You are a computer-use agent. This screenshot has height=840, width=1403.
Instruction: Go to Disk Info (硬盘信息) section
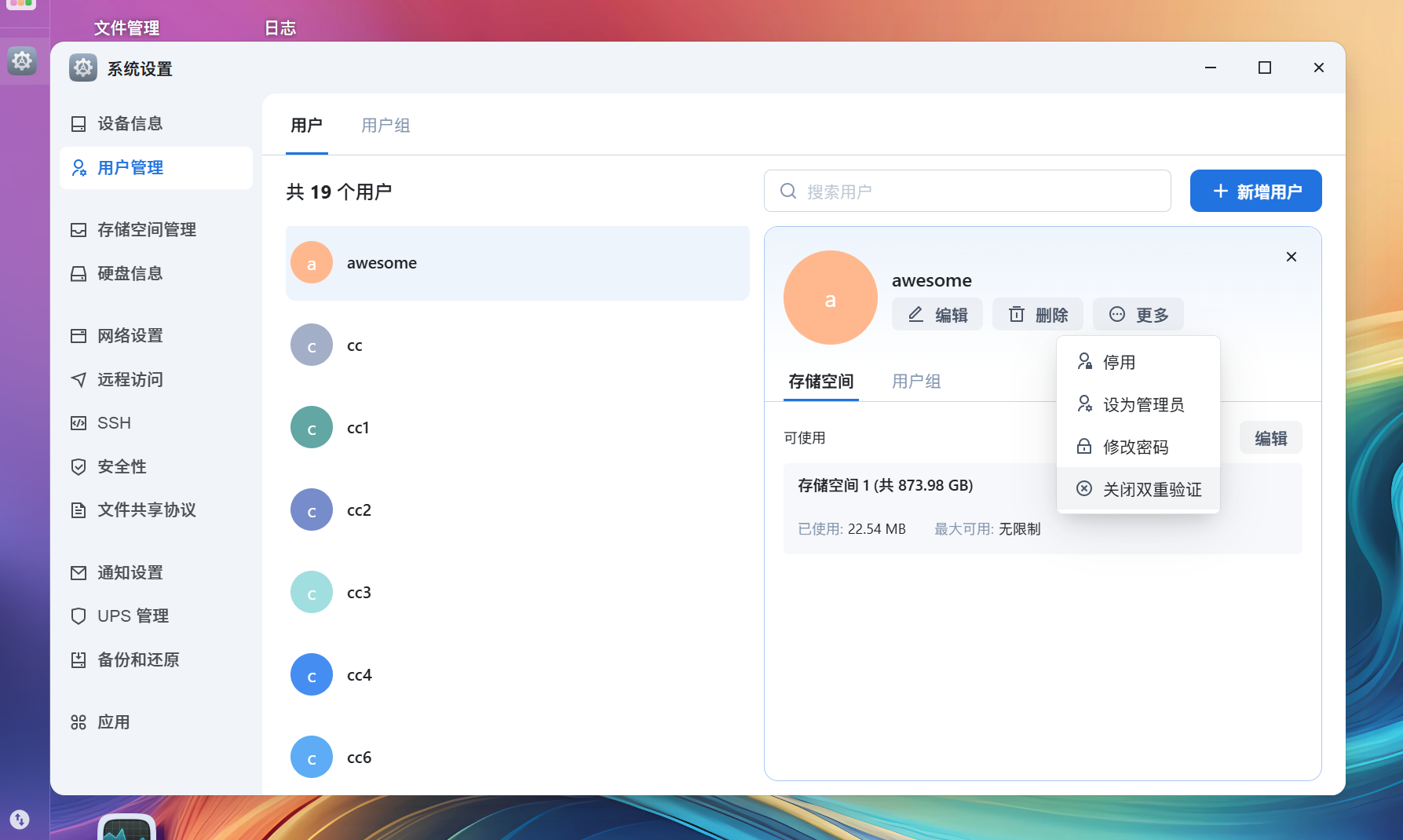[130, 274]
